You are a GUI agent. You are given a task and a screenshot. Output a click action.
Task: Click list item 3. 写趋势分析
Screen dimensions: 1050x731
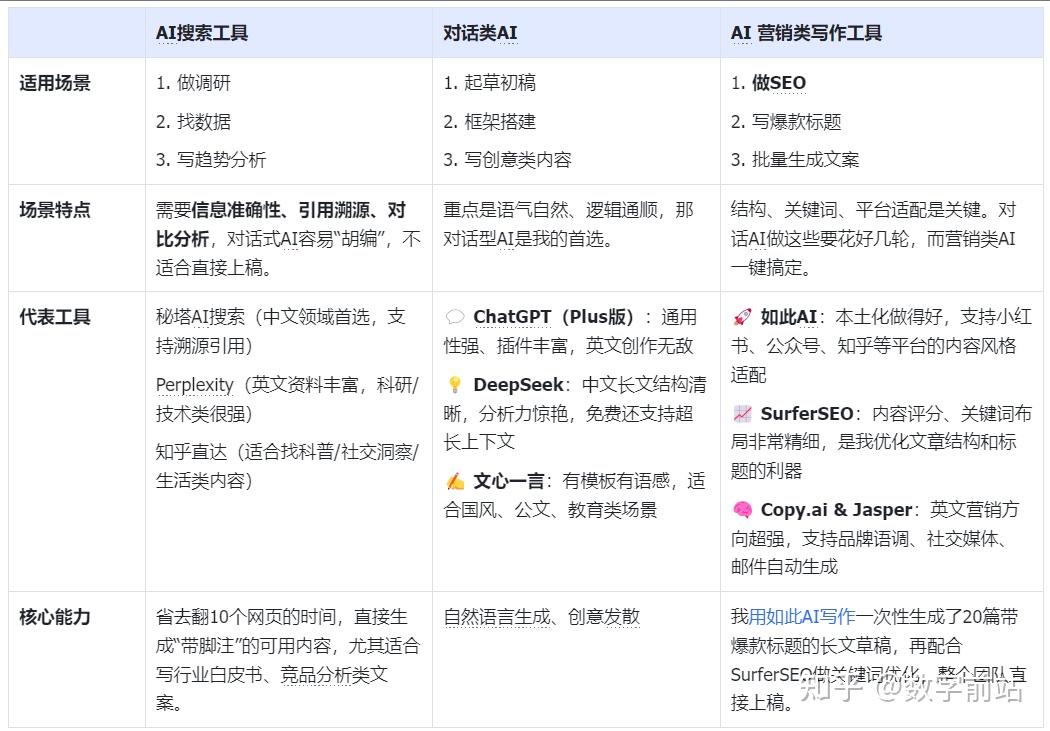(211, 160)
